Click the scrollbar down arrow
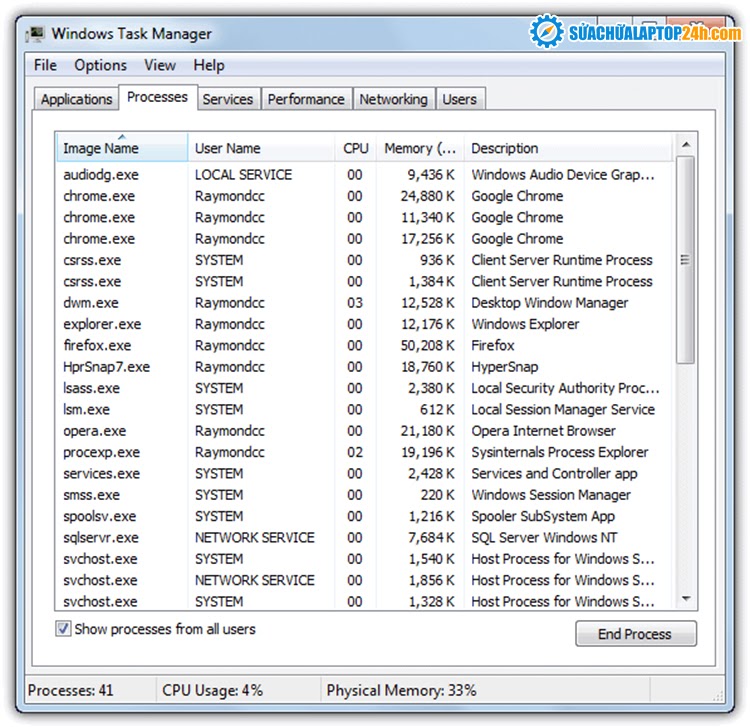Image resolution: width=750 pixels, height=727 pixels. pos(686,599)
